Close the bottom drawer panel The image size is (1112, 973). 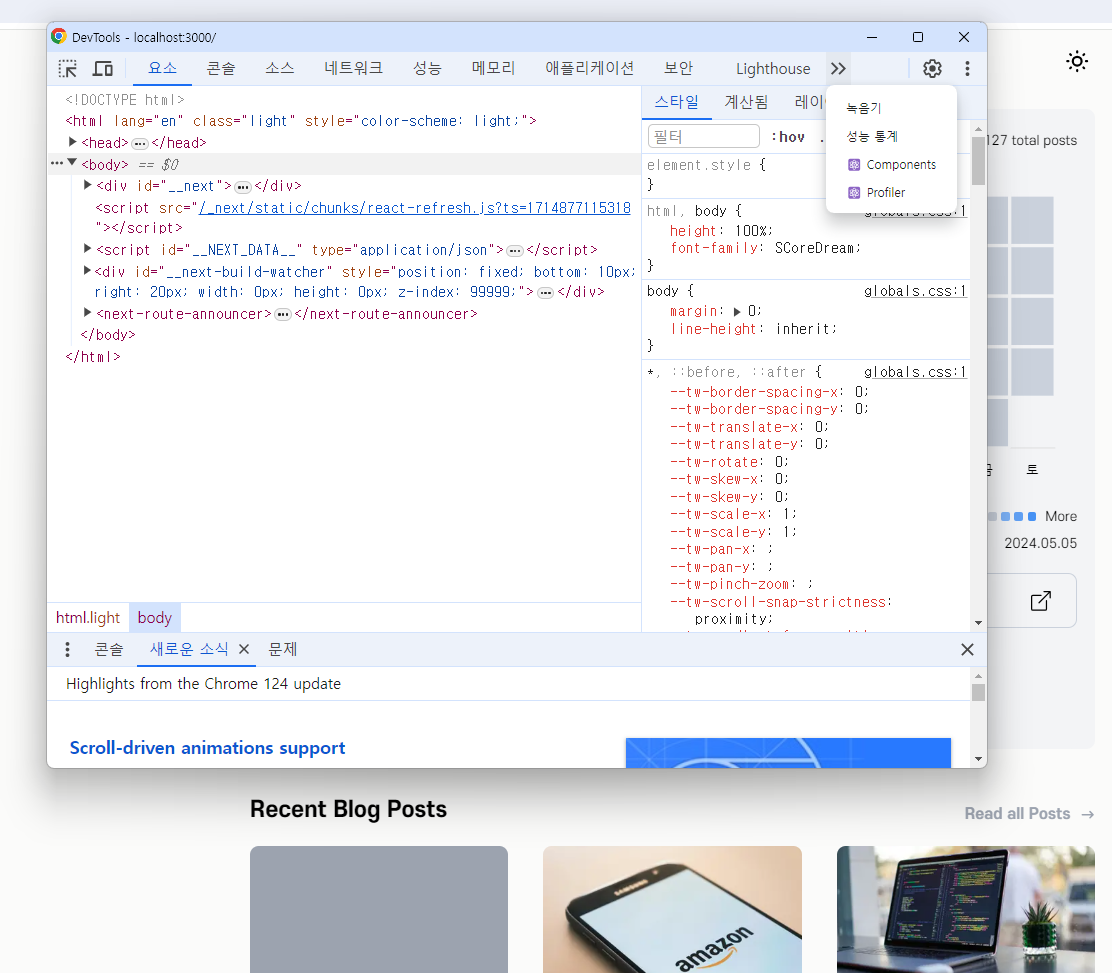(x=967, y=650)
